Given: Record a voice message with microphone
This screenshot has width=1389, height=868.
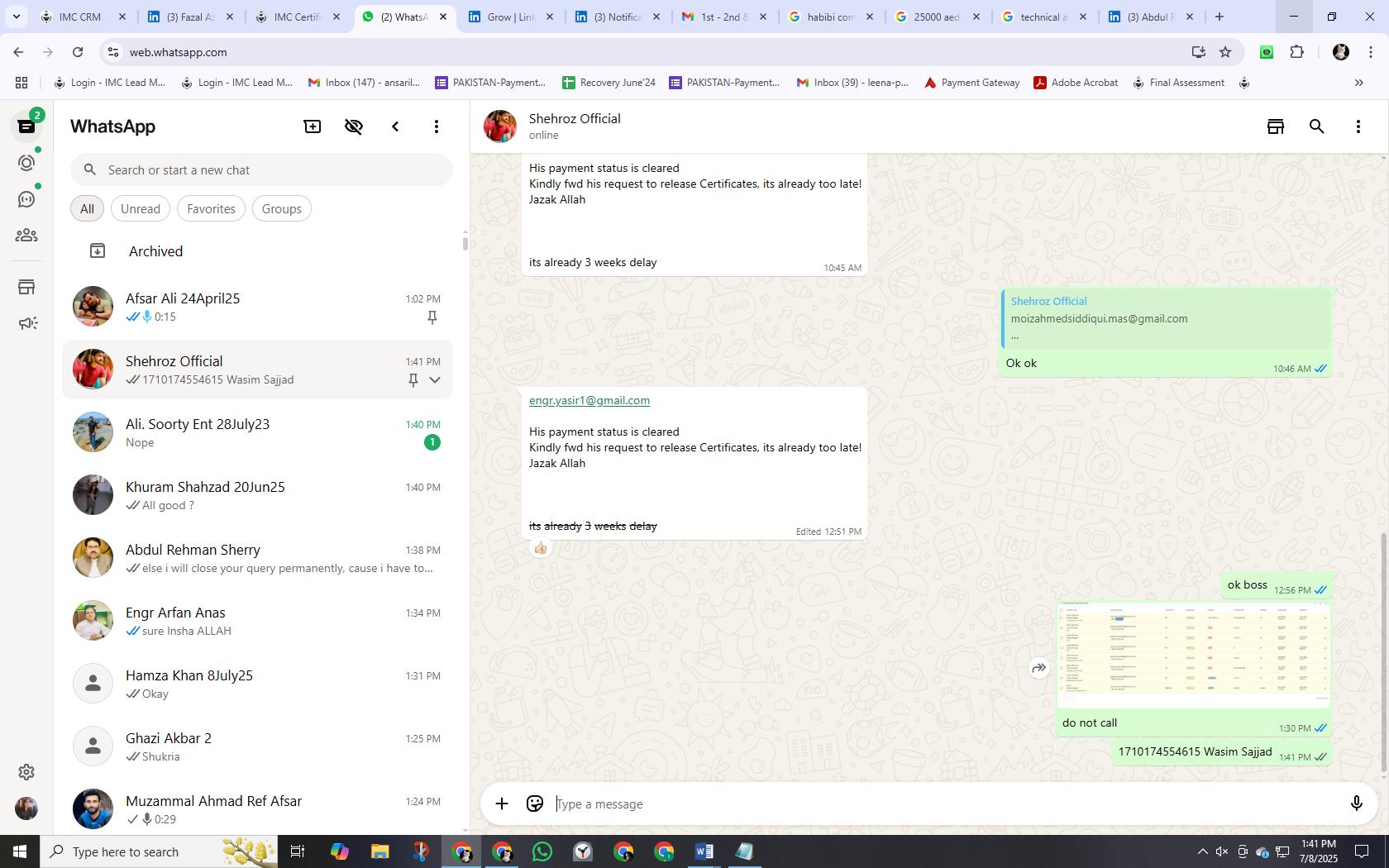Looking at the screenshot, I should point(1356,804).
